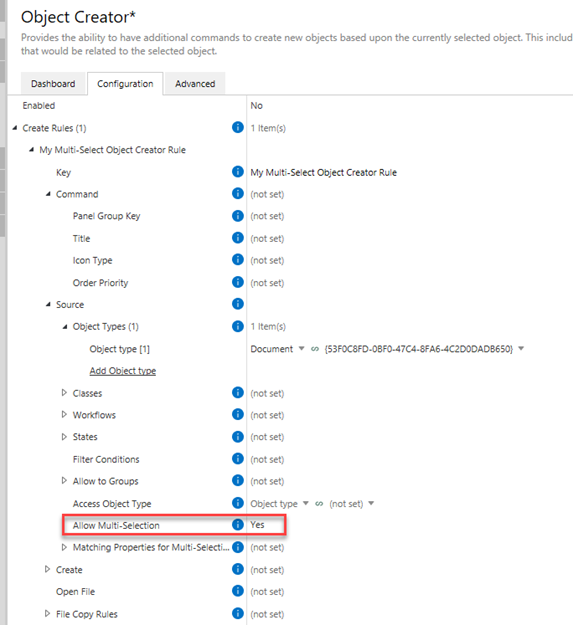Open dropdown arrow after Document GUID
This screenshot has width=573, height=625.
tap(521, 349)
